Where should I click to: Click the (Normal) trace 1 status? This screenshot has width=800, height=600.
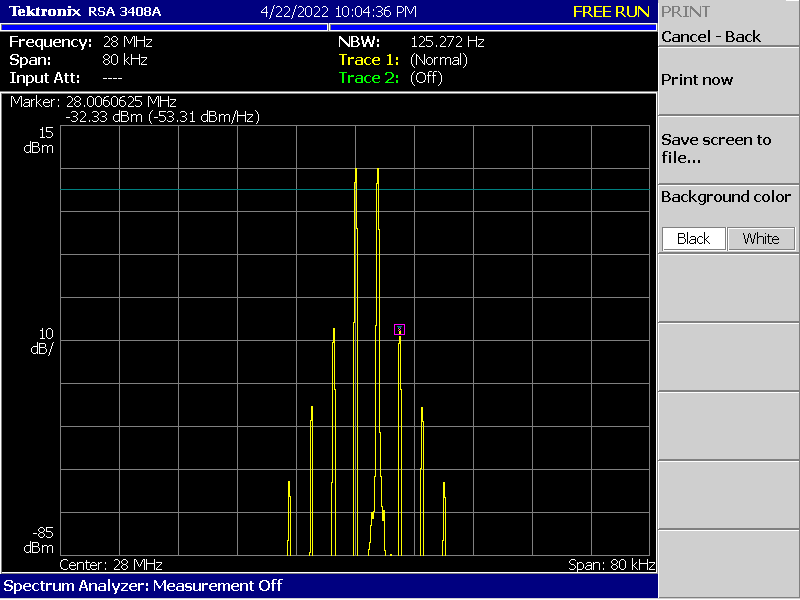coord(439,60)
